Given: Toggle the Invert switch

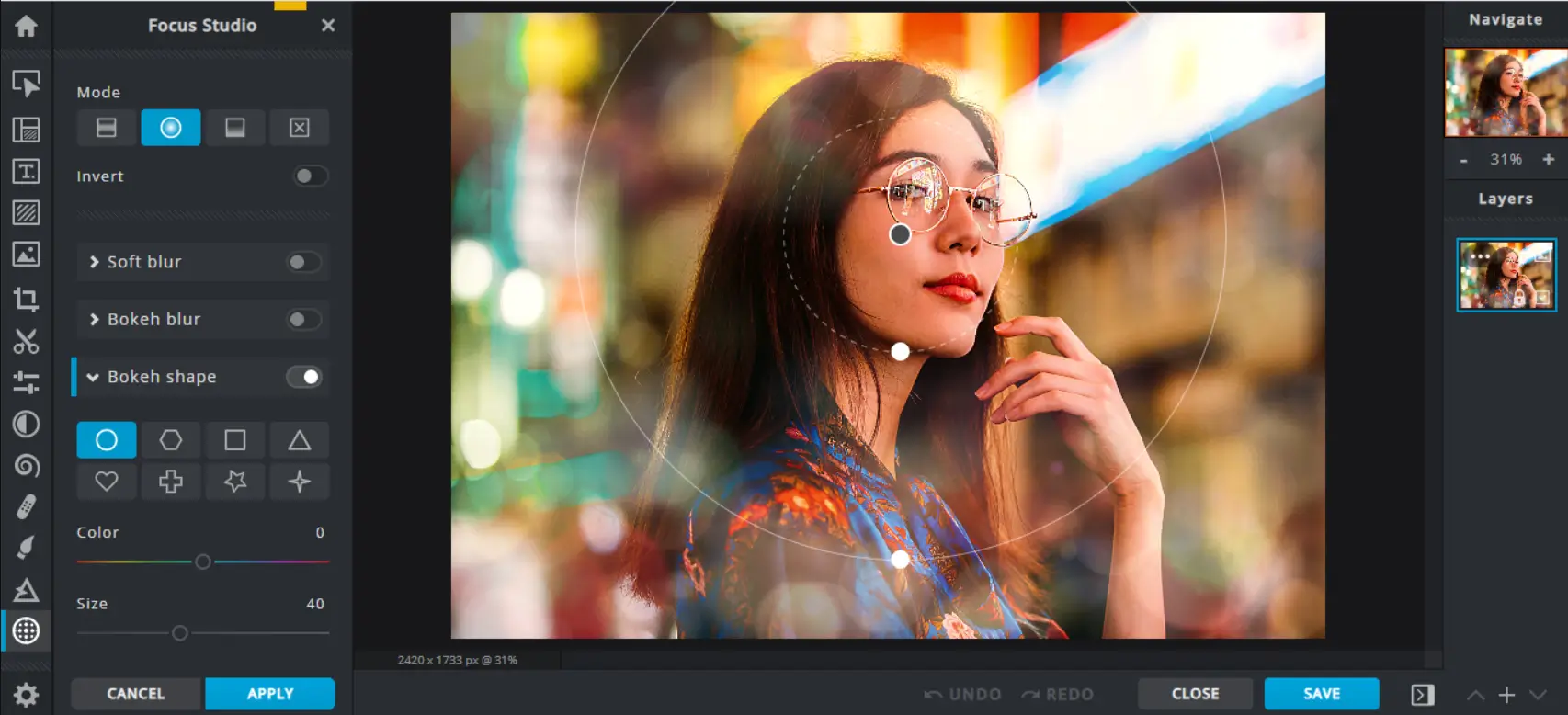Looking at the screenshot, I should [311, 176].
